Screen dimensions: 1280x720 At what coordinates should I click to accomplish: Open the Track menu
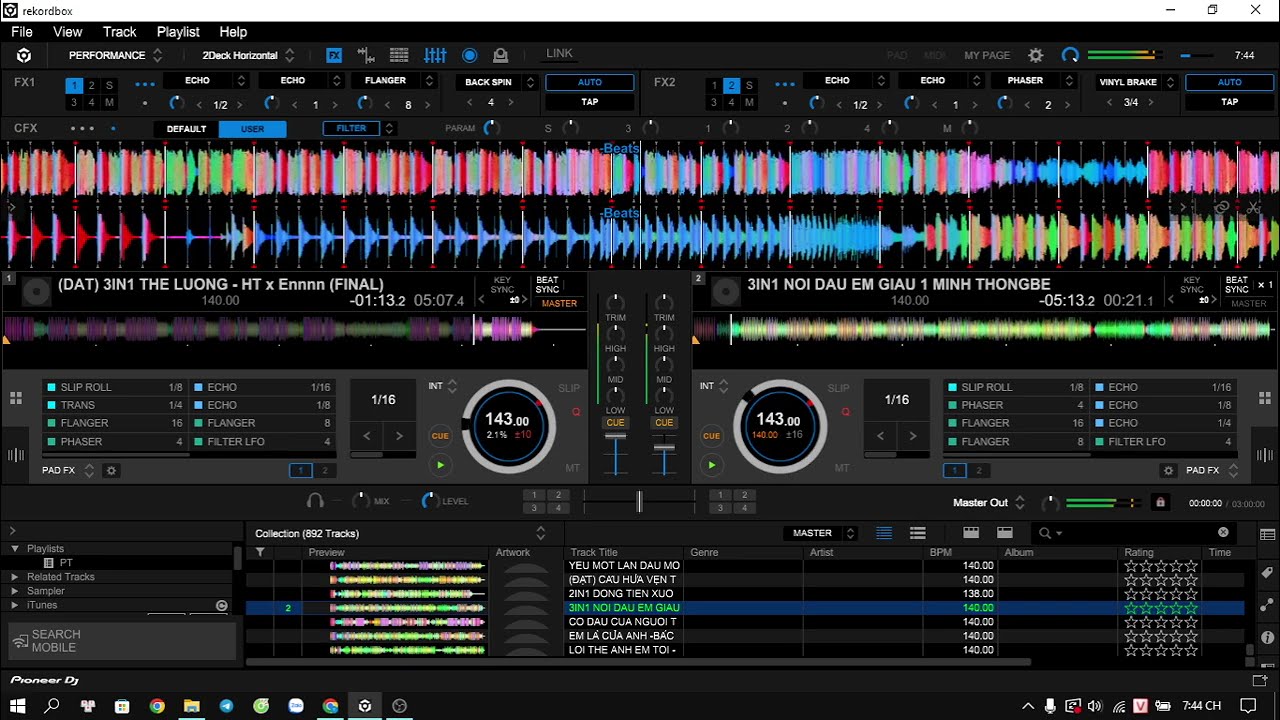coord(120,32)
